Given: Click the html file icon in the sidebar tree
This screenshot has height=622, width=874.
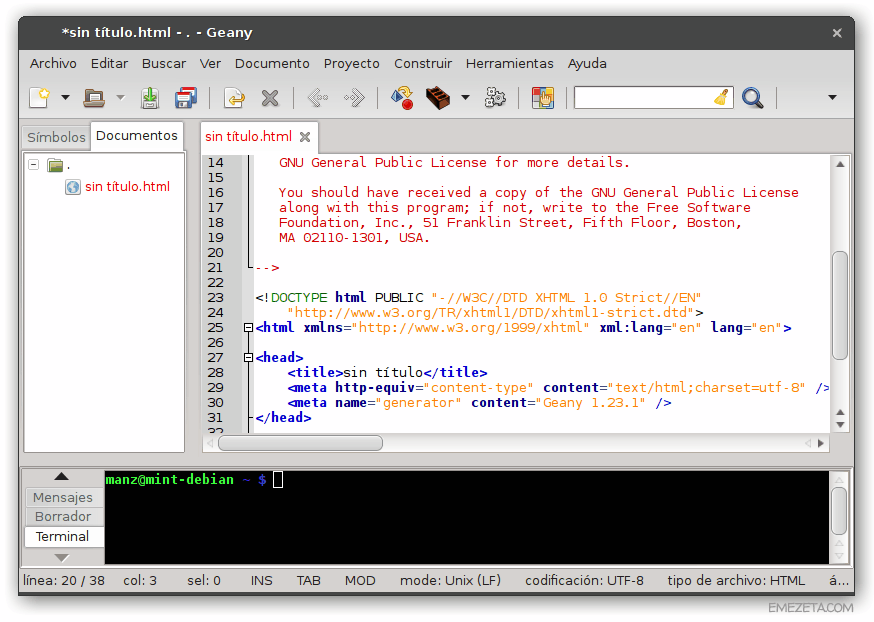Looking at the screenshot, I should [72, 187].
